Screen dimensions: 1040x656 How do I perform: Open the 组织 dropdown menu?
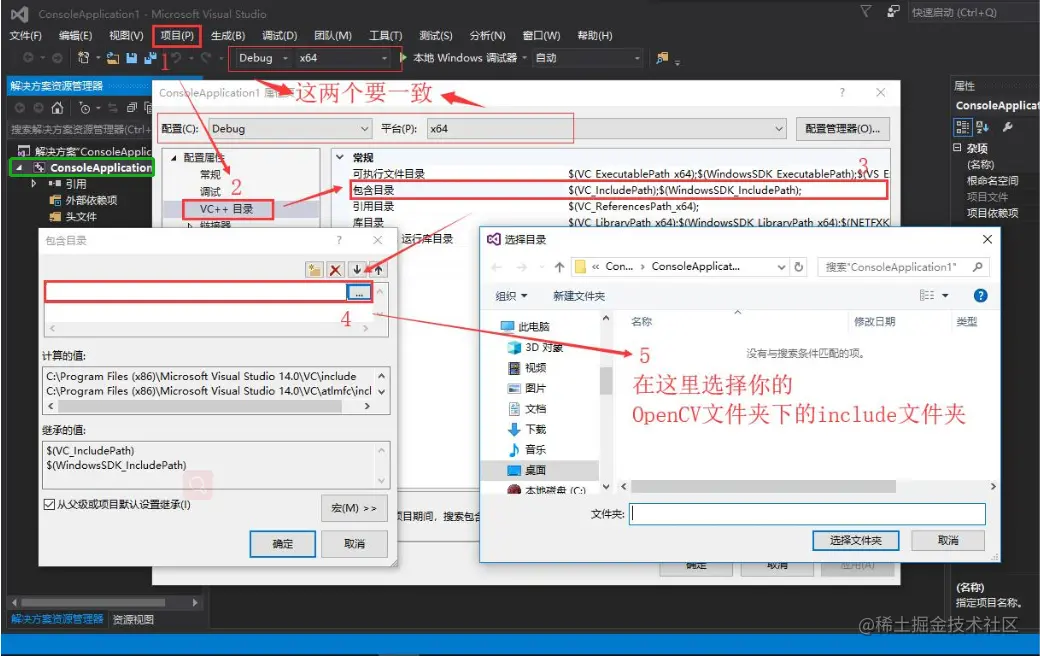click(x=511, y=296)
